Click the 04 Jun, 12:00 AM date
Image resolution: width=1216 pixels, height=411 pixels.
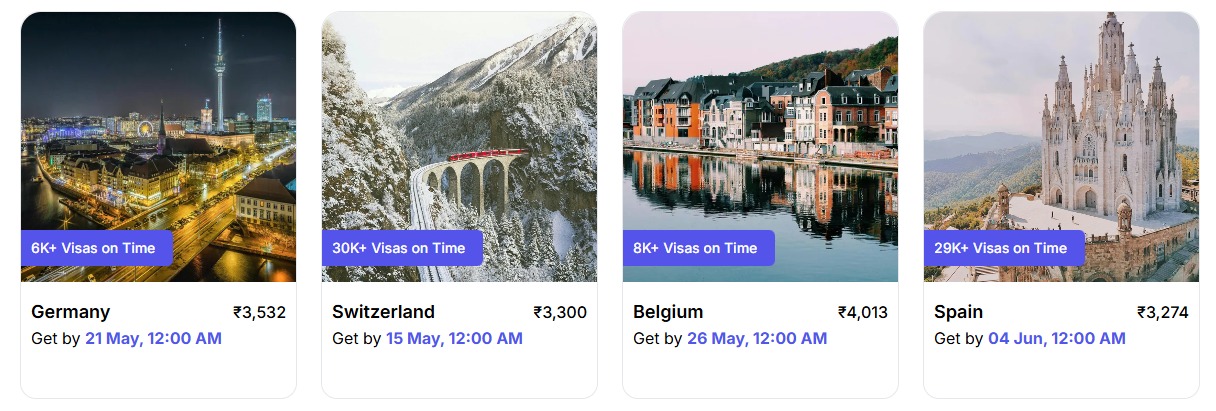click(1057, 339)
